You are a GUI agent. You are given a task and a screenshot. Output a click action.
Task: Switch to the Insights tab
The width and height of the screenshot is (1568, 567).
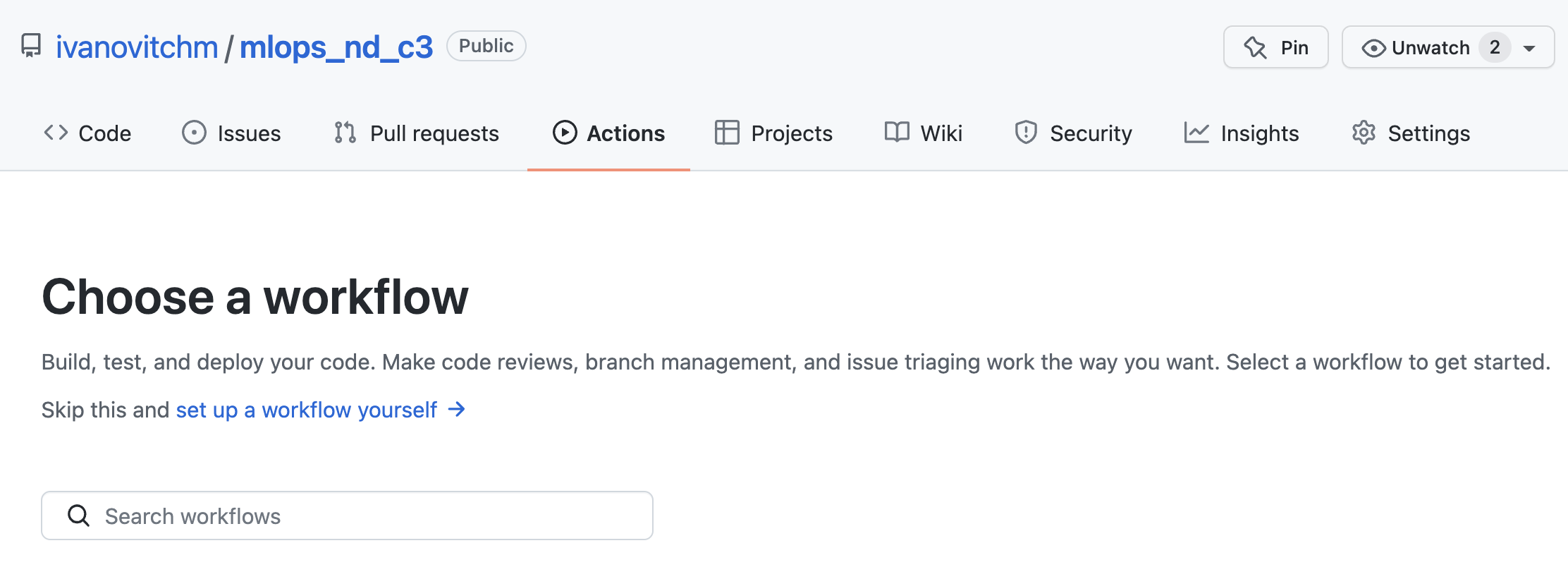(x=1242, y=133)
